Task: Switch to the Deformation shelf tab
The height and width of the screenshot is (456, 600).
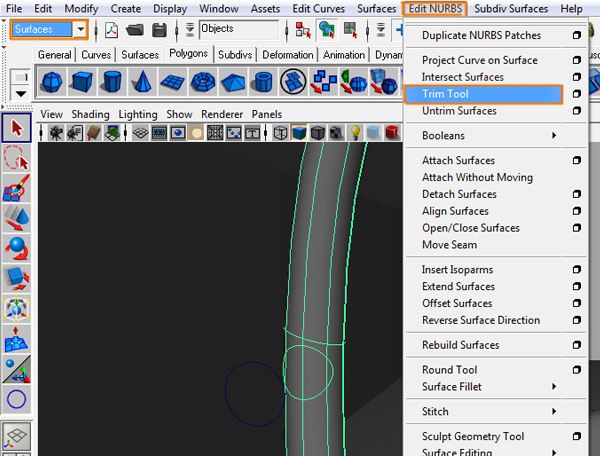Action: (x=287, y=55)
